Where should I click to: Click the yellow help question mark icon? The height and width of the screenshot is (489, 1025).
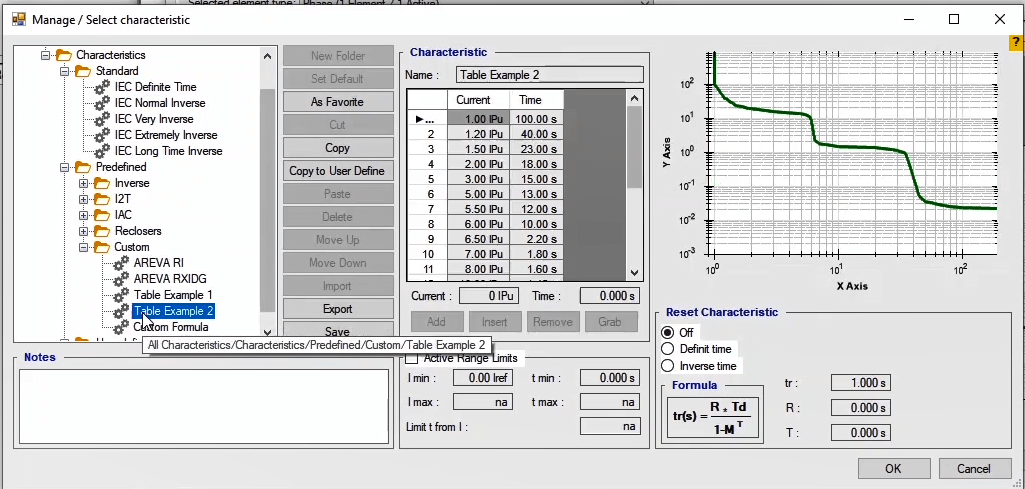click(x=1016, y=42)
